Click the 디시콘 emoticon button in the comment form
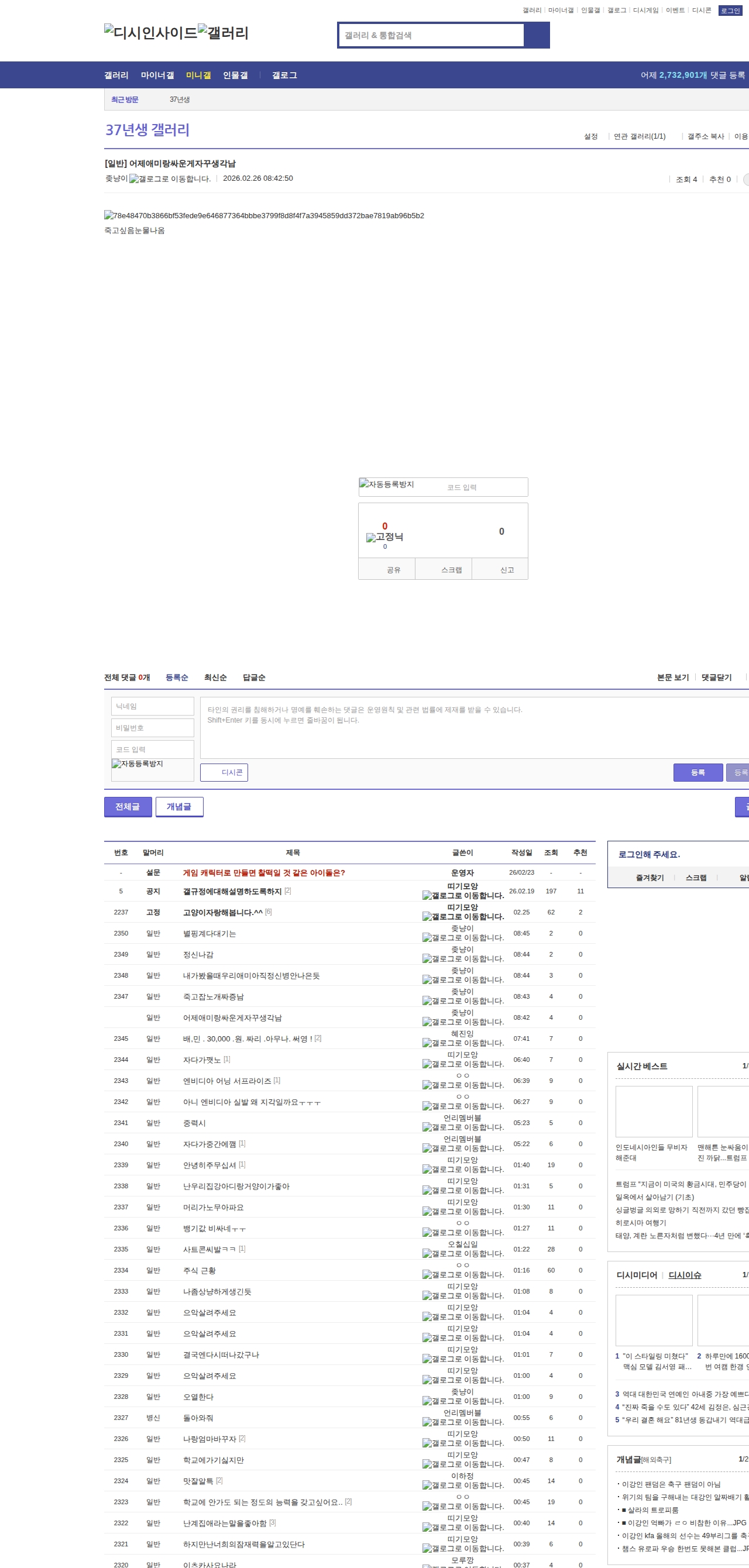Viewport: 749px width, 1568px height. coord(224,772)
